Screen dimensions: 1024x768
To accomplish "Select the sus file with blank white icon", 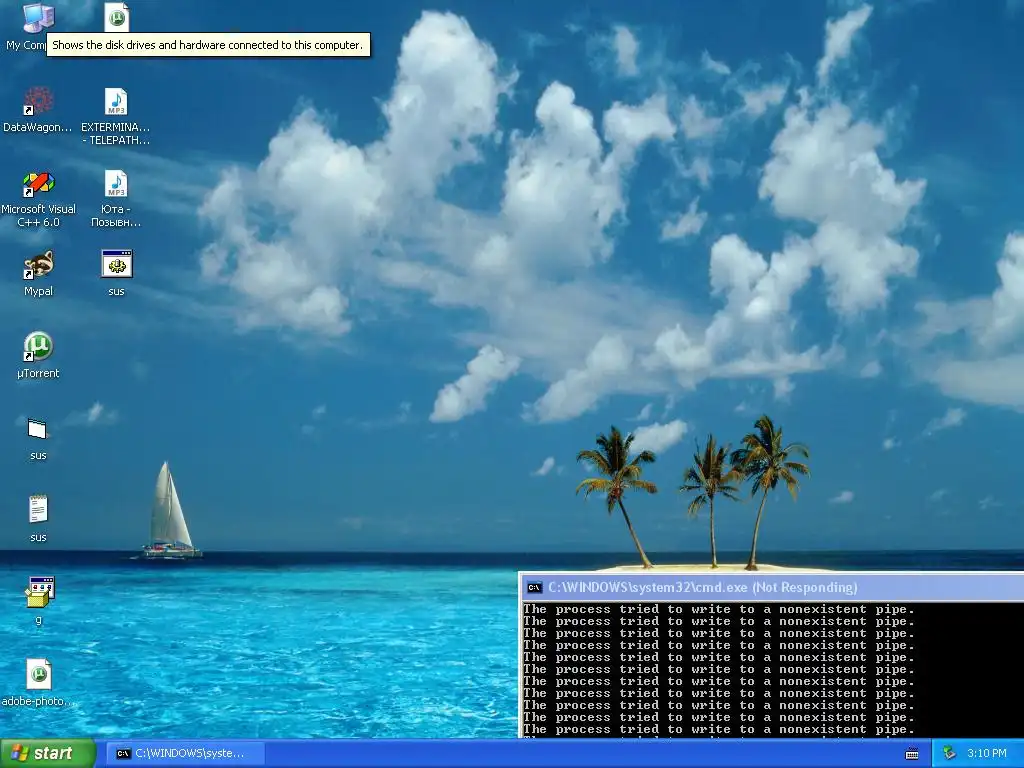I will [x=38, y=429].
